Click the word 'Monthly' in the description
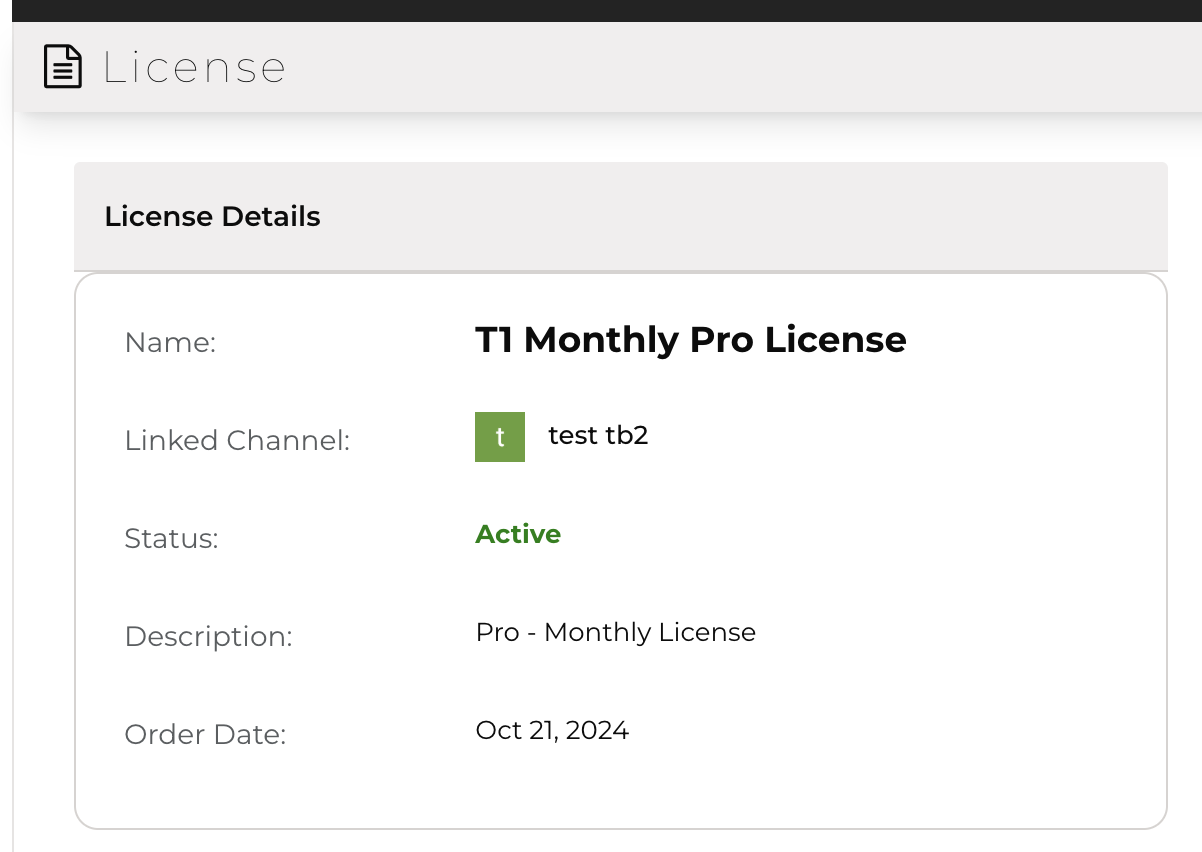This screenshot has height=852, width=1202. point(597,633)
